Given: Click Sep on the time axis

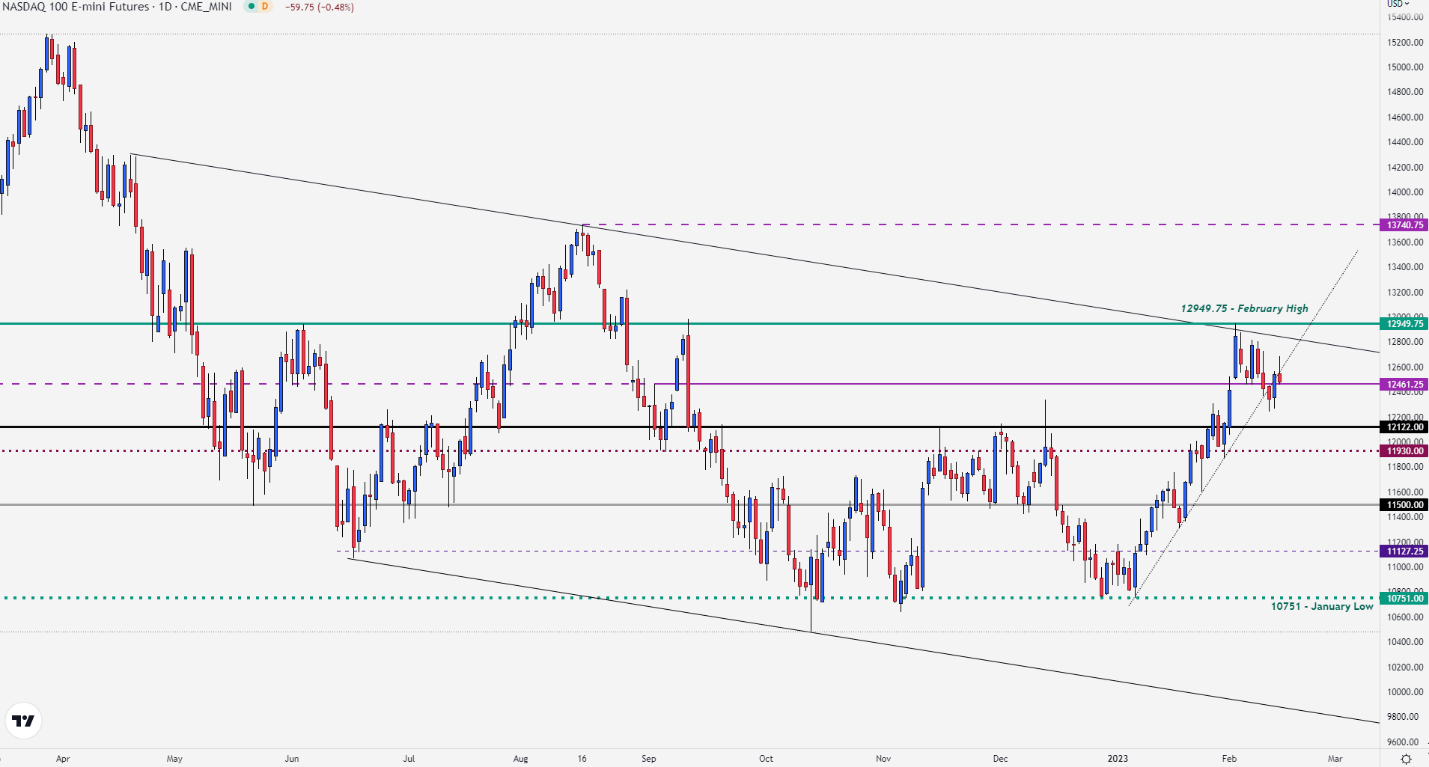Looking at the screenshot, I should pyautogui.click(x=650, y=759).
